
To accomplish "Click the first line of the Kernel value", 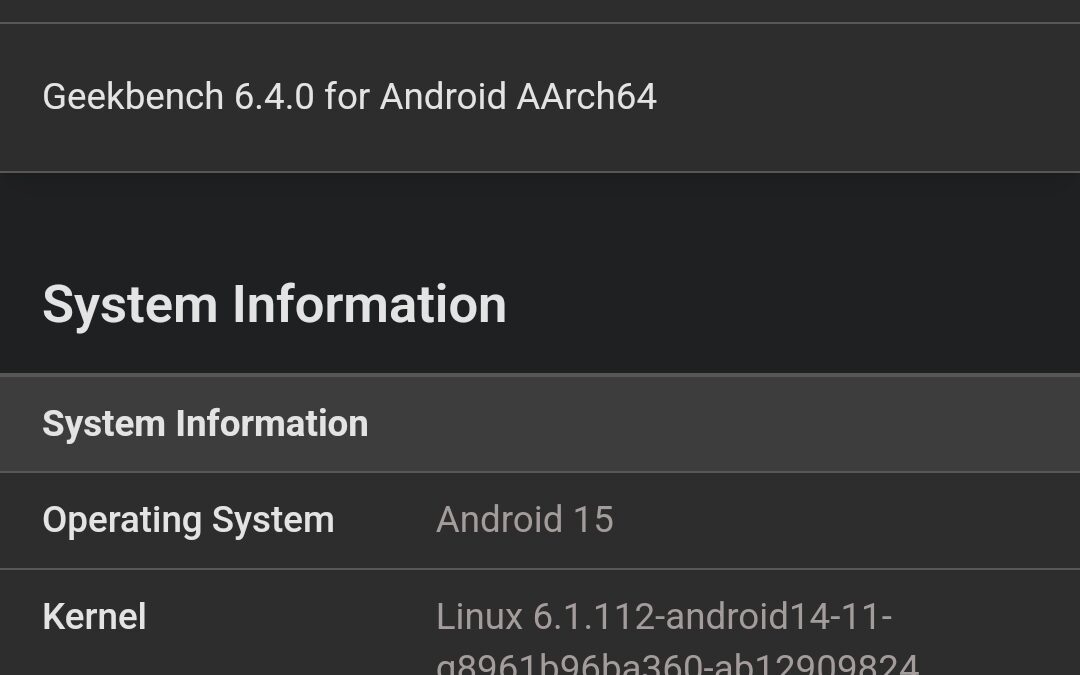I will 664,617.
